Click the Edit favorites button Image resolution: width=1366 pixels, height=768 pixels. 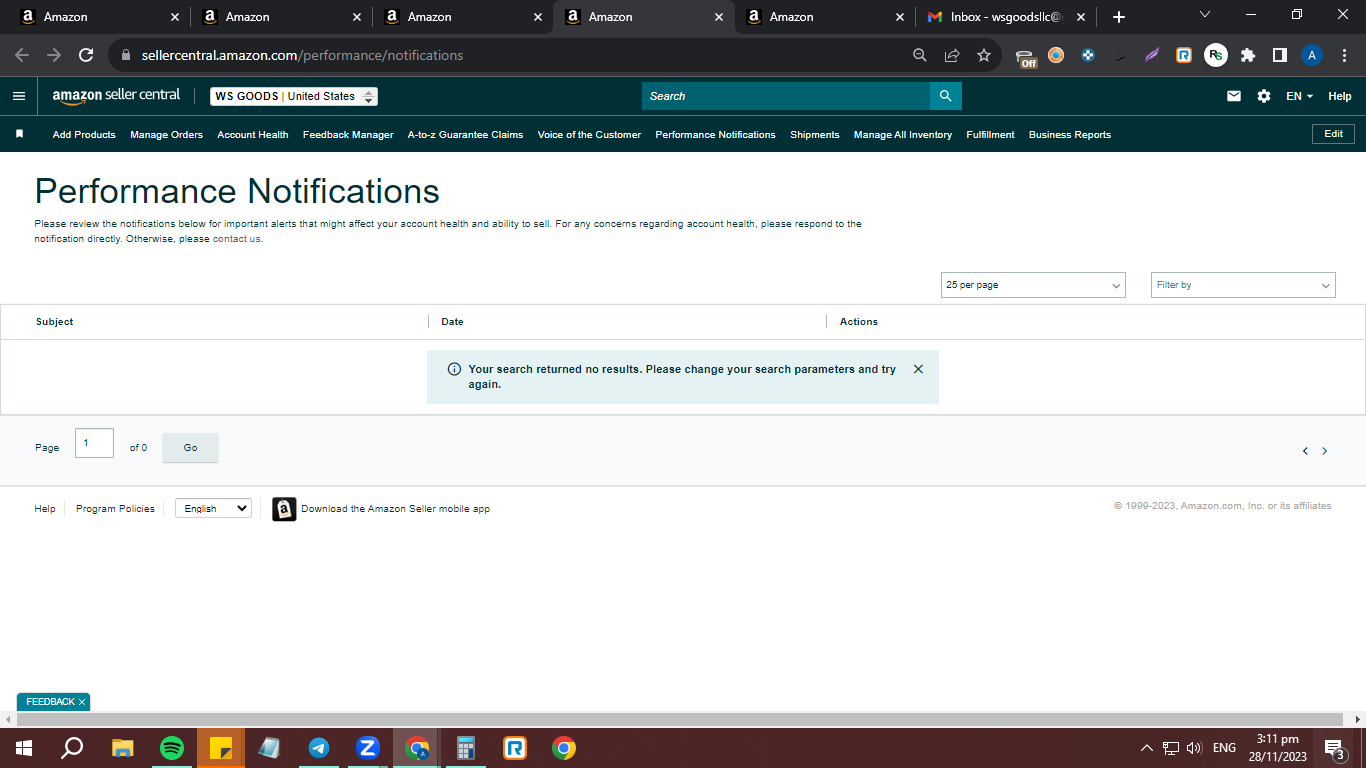pyautogui.click(x=1333, y=134)
